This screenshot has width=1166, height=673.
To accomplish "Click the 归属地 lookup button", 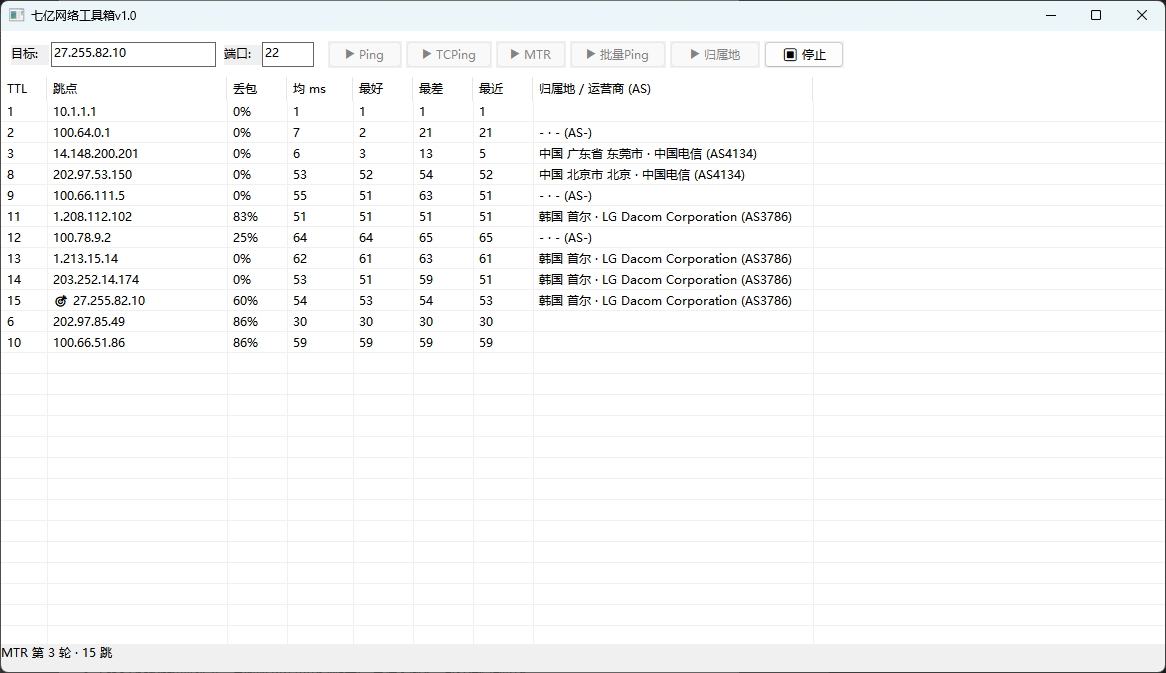I will (715, 54).
